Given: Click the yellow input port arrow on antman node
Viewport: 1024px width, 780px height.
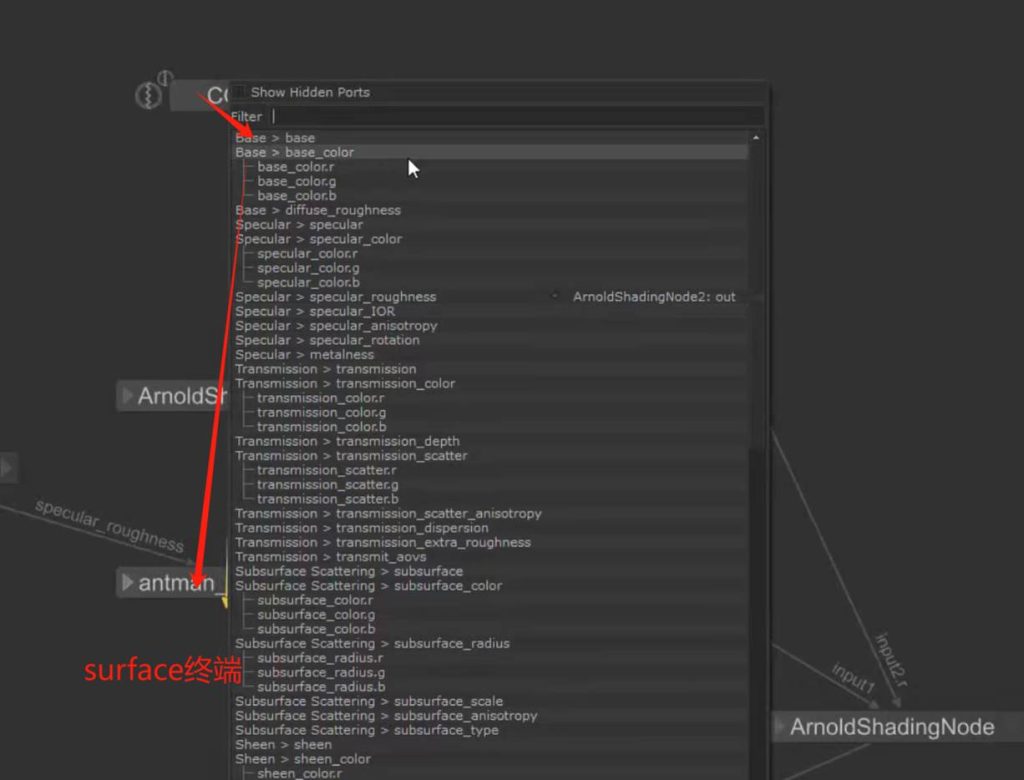Looking at the screenshot, I should coord(225,601).
